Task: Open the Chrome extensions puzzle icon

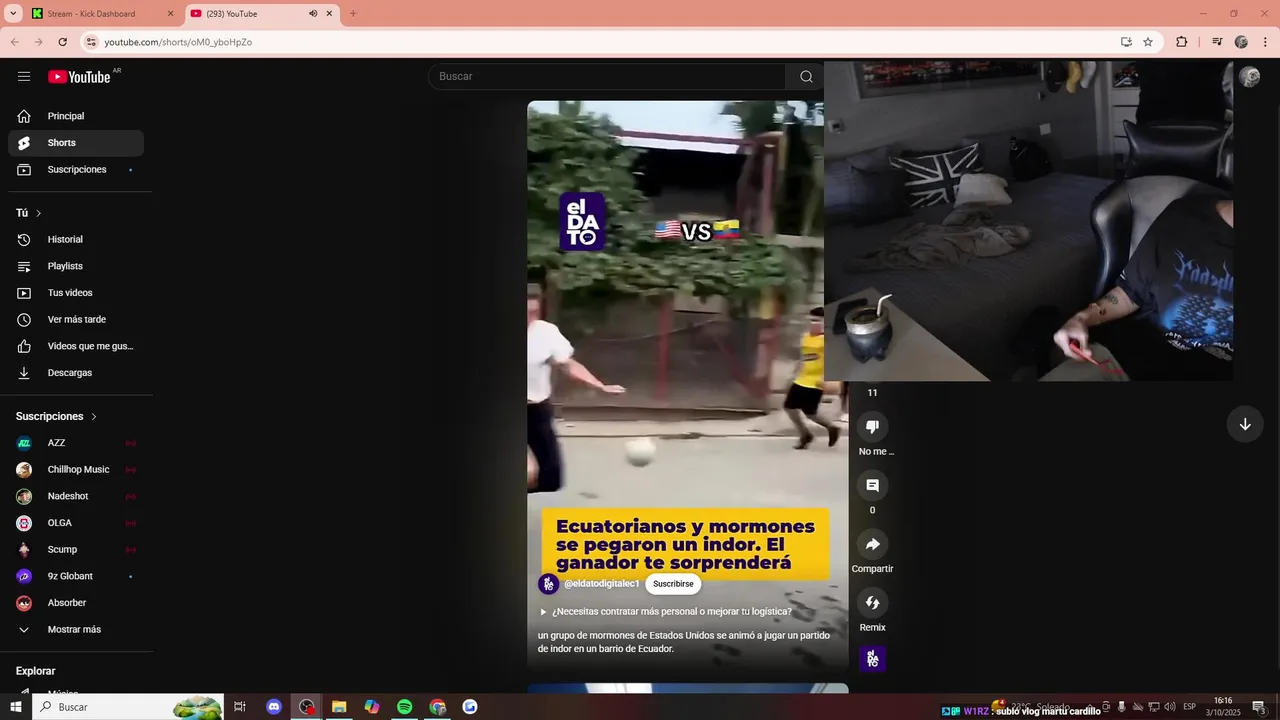Action: [x=1181, y=42]
